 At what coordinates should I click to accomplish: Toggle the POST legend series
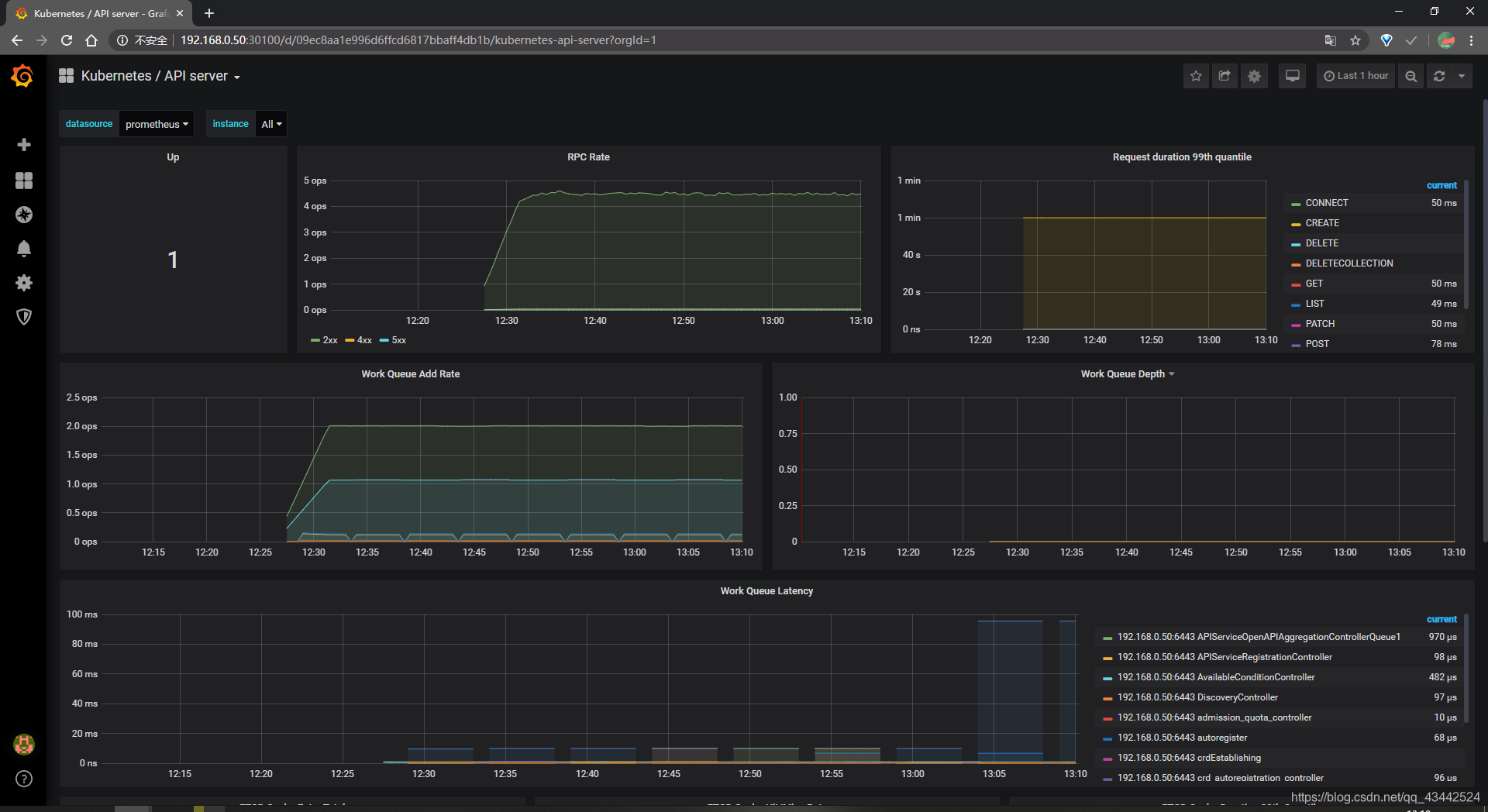[x=1317, y=344]
